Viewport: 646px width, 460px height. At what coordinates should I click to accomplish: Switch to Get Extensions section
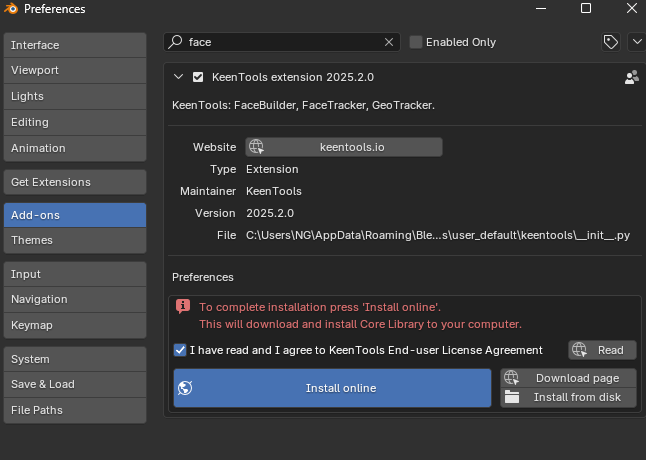click(75, 182)
